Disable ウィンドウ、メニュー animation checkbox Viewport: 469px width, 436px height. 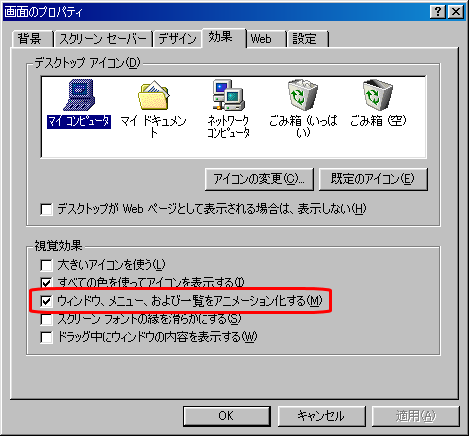click(46, 301)
